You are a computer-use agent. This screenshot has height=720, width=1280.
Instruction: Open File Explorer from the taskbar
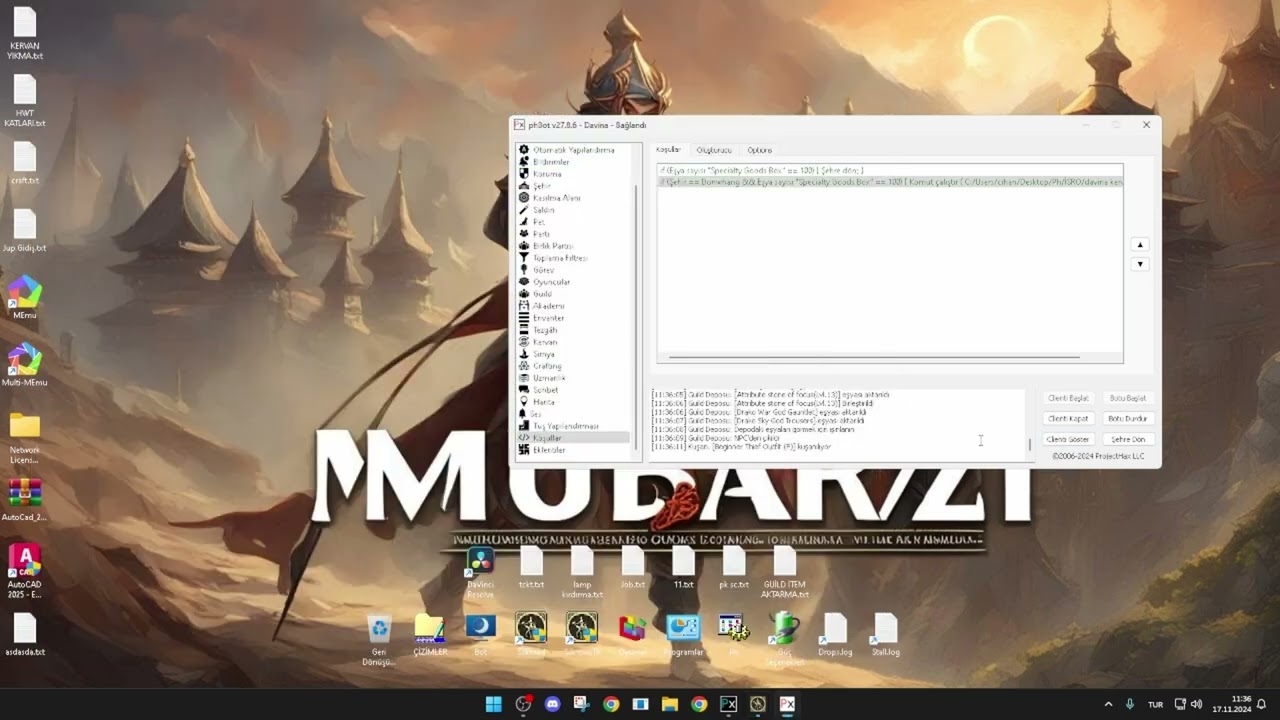point(670,704)
